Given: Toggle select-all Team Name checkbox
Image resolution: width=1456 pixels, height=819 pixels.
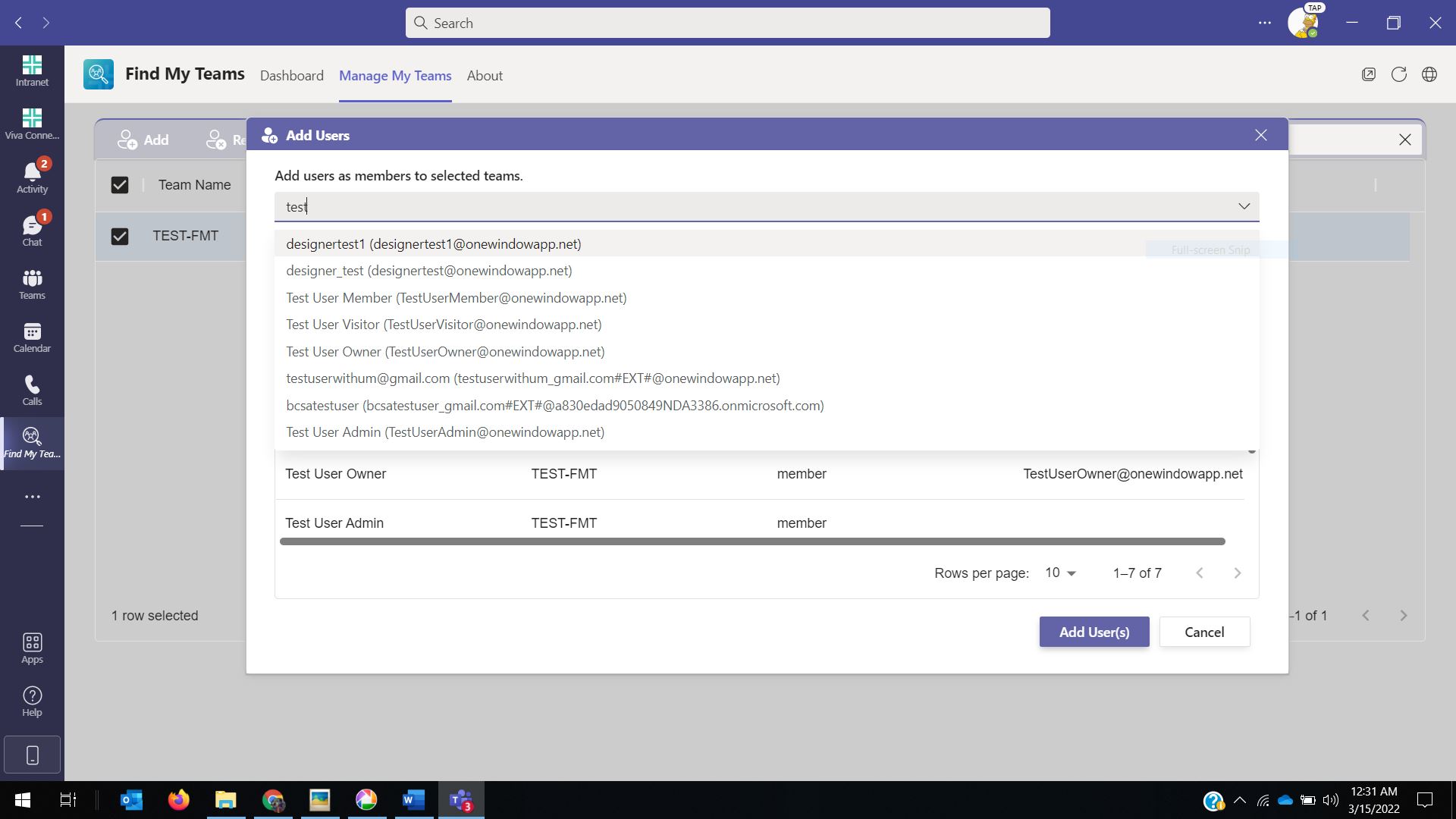Looking at the screenshot, I should point(120,185).
